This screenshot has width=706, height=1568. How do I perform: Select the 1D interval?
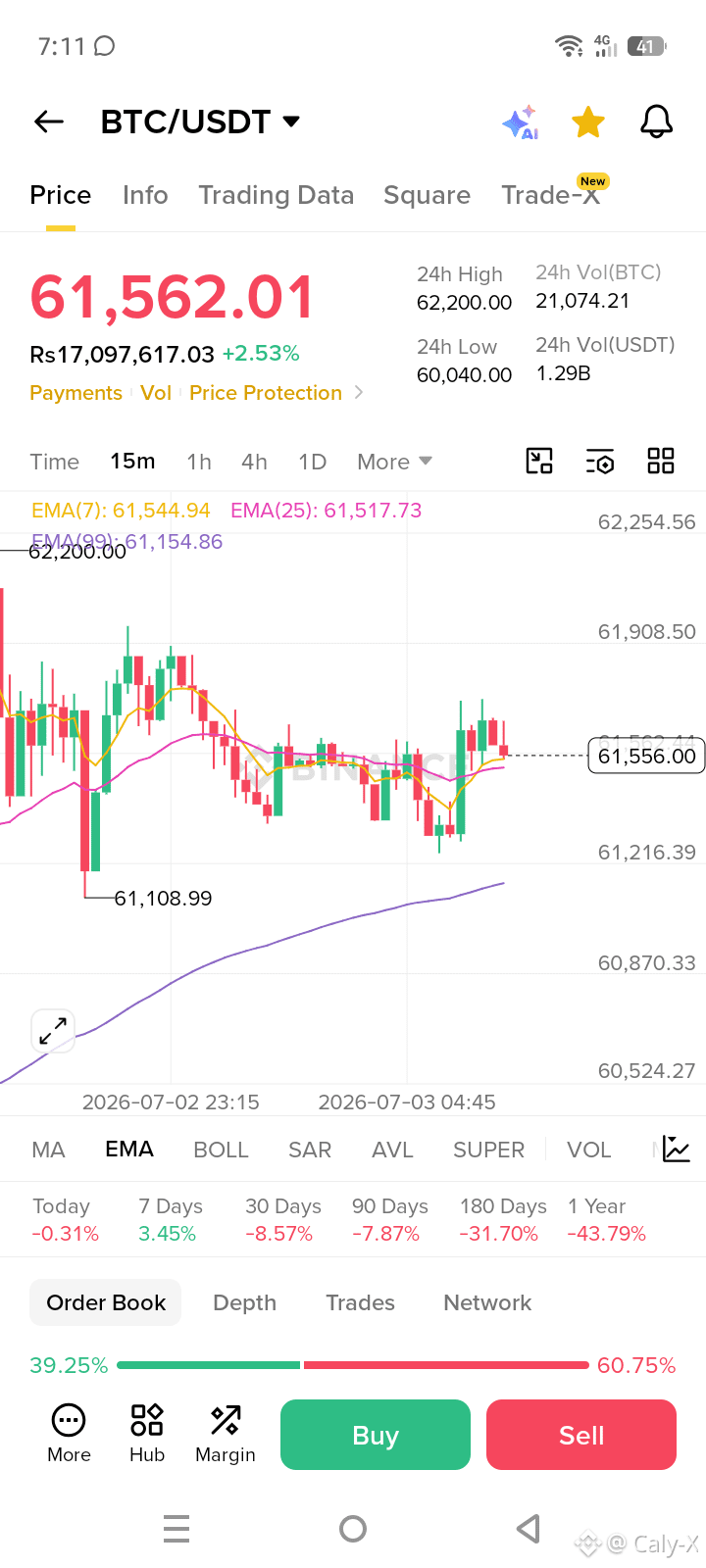point(312,462)
